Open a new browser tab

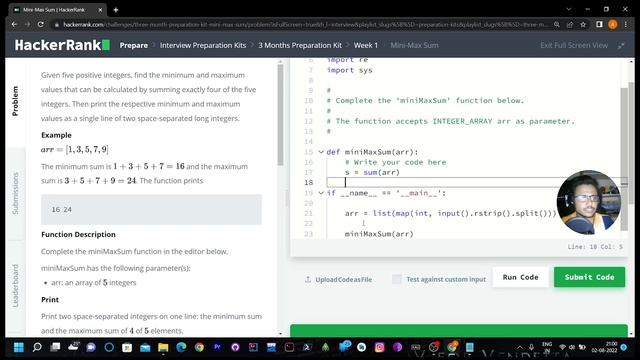coord(116,9)
